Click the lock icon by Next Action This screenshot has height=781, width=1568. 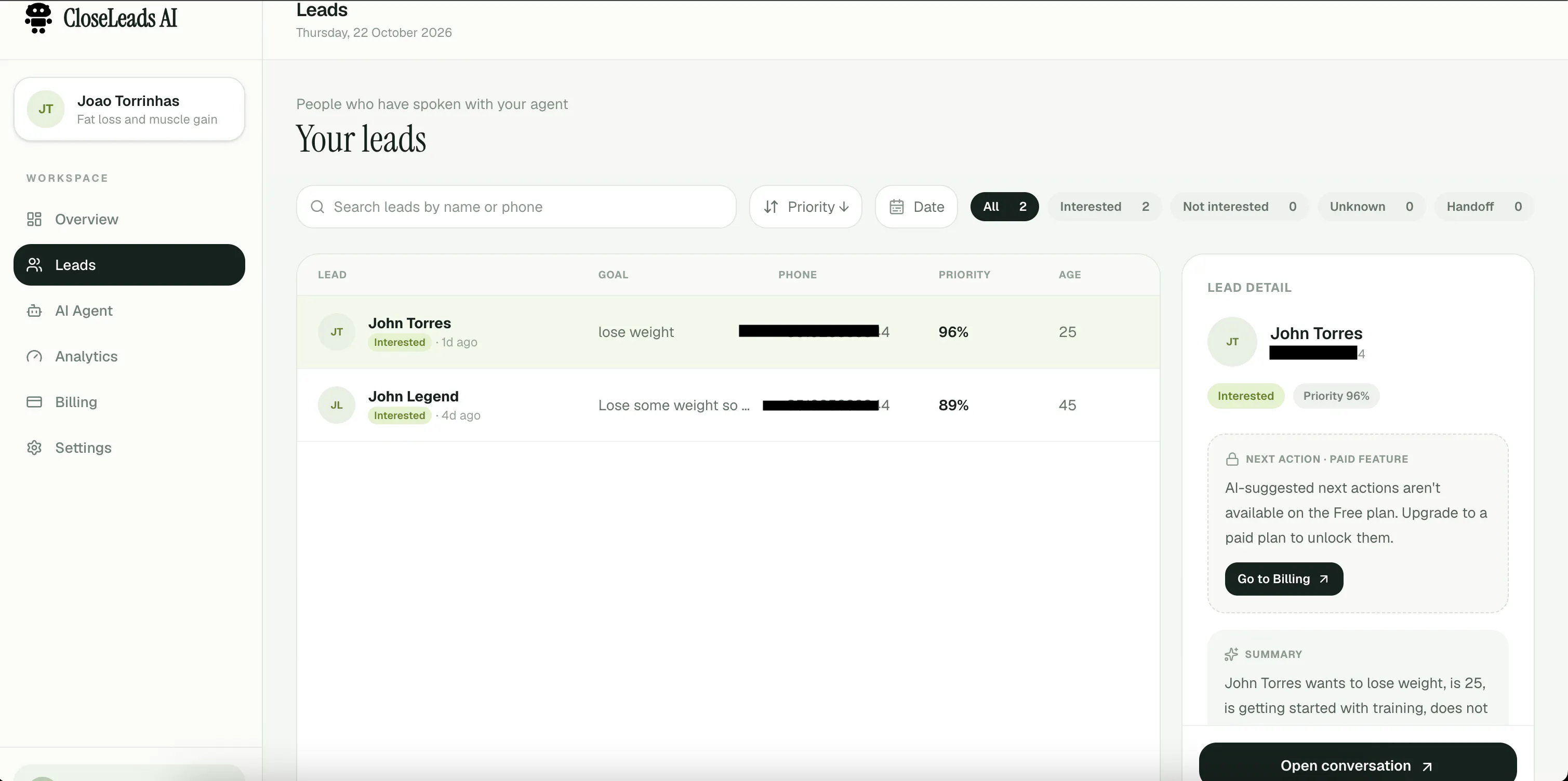[1232, 459]
